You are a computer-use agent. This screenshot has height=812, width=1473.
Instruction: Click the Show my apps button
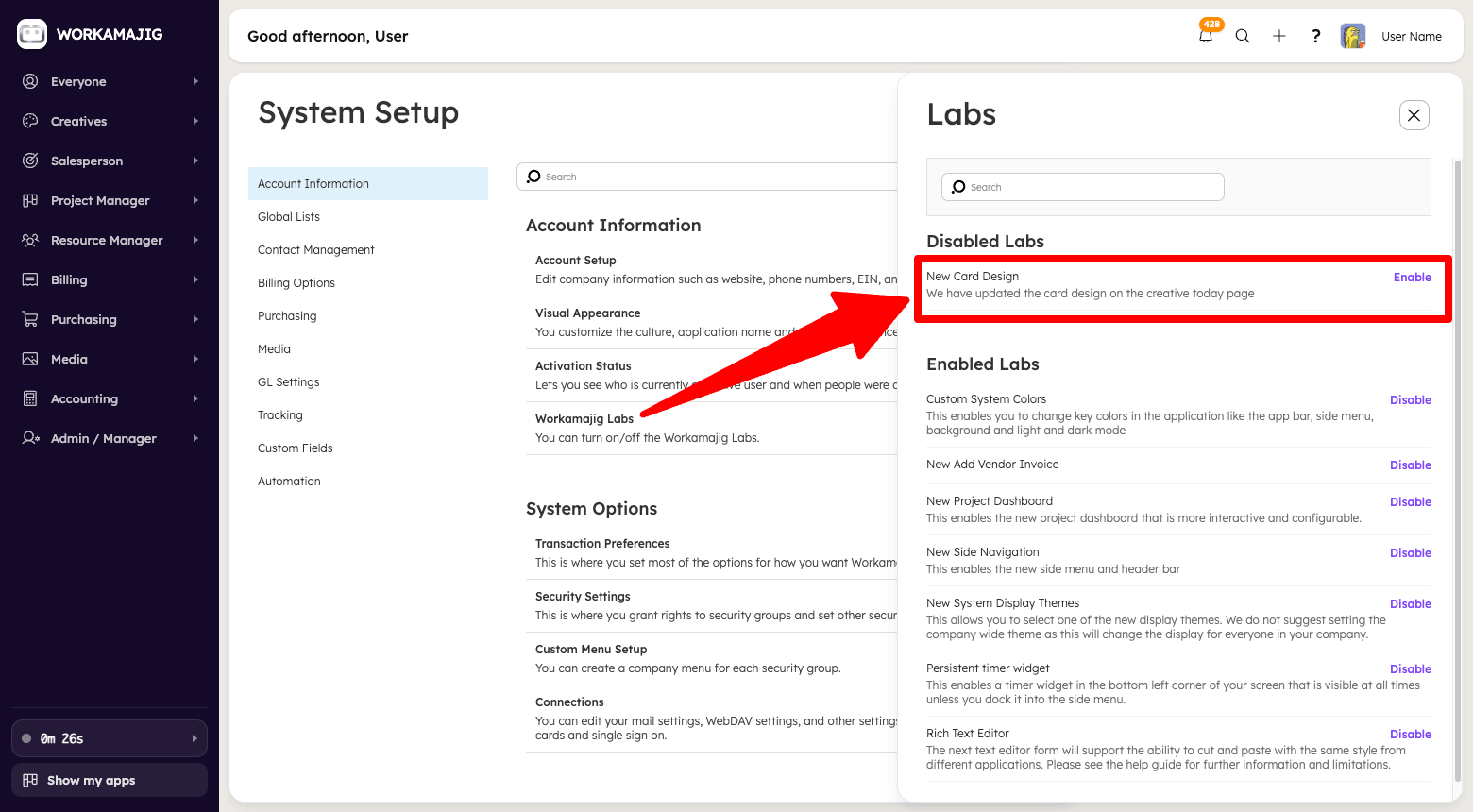[110, 780]
